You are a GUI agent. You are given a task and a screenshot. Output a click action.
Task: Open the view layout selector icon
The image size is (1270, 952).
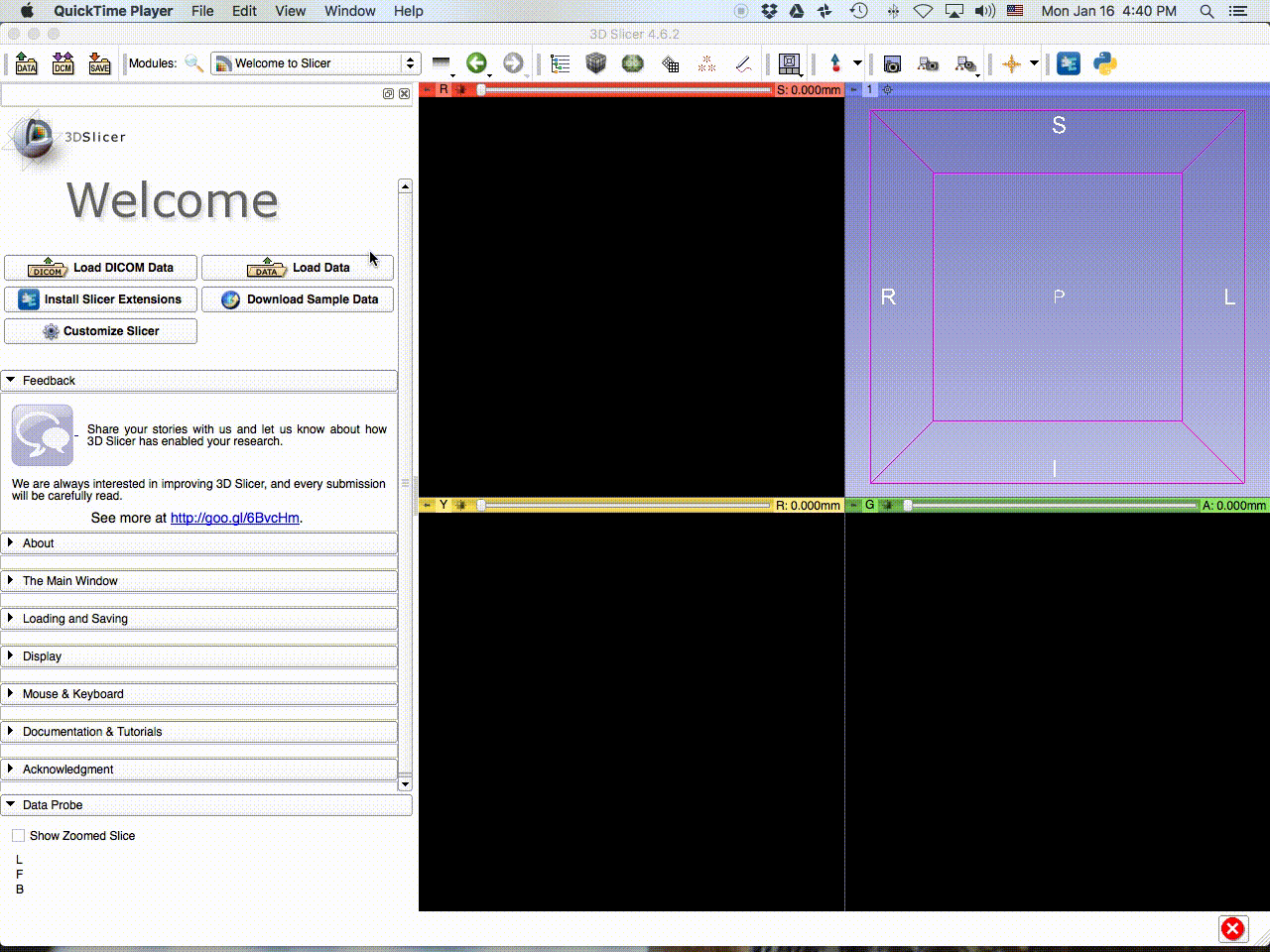790,63
